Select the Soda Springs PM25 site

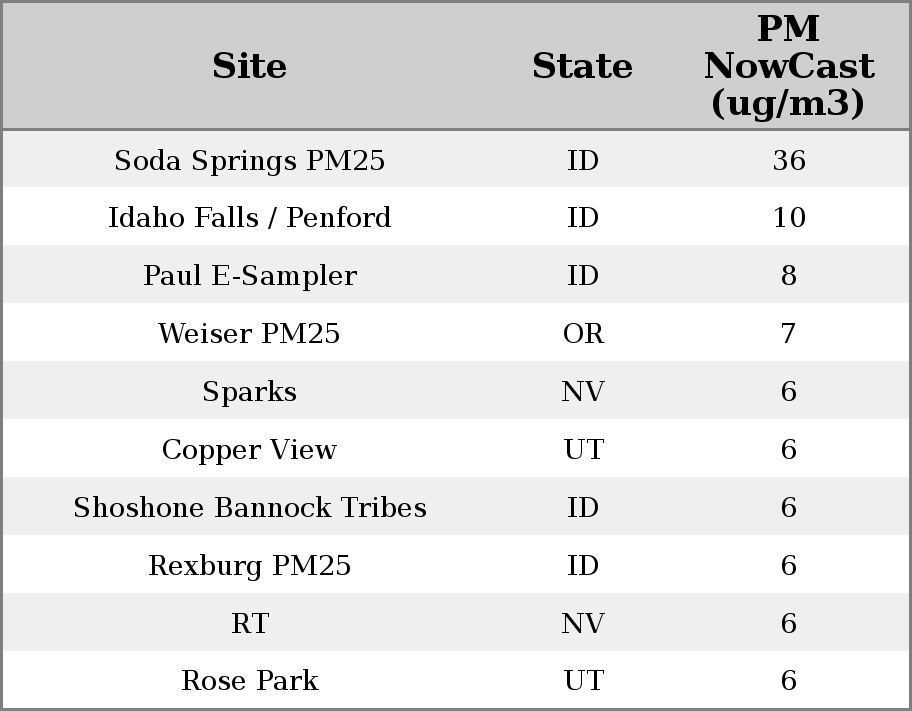[249, 160]
